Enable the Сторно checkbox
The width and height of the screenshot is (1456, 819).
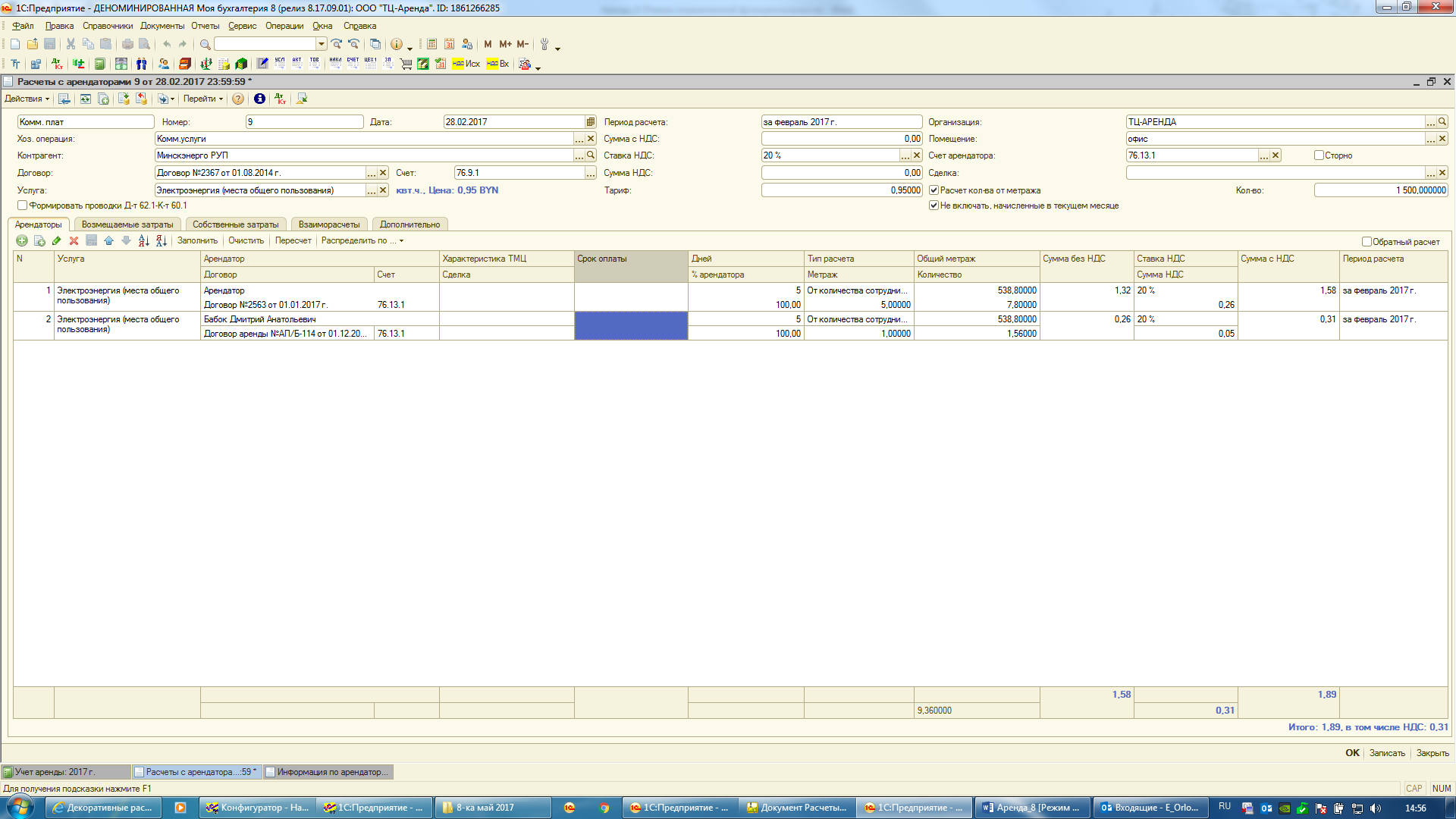tap(1319, 155)
